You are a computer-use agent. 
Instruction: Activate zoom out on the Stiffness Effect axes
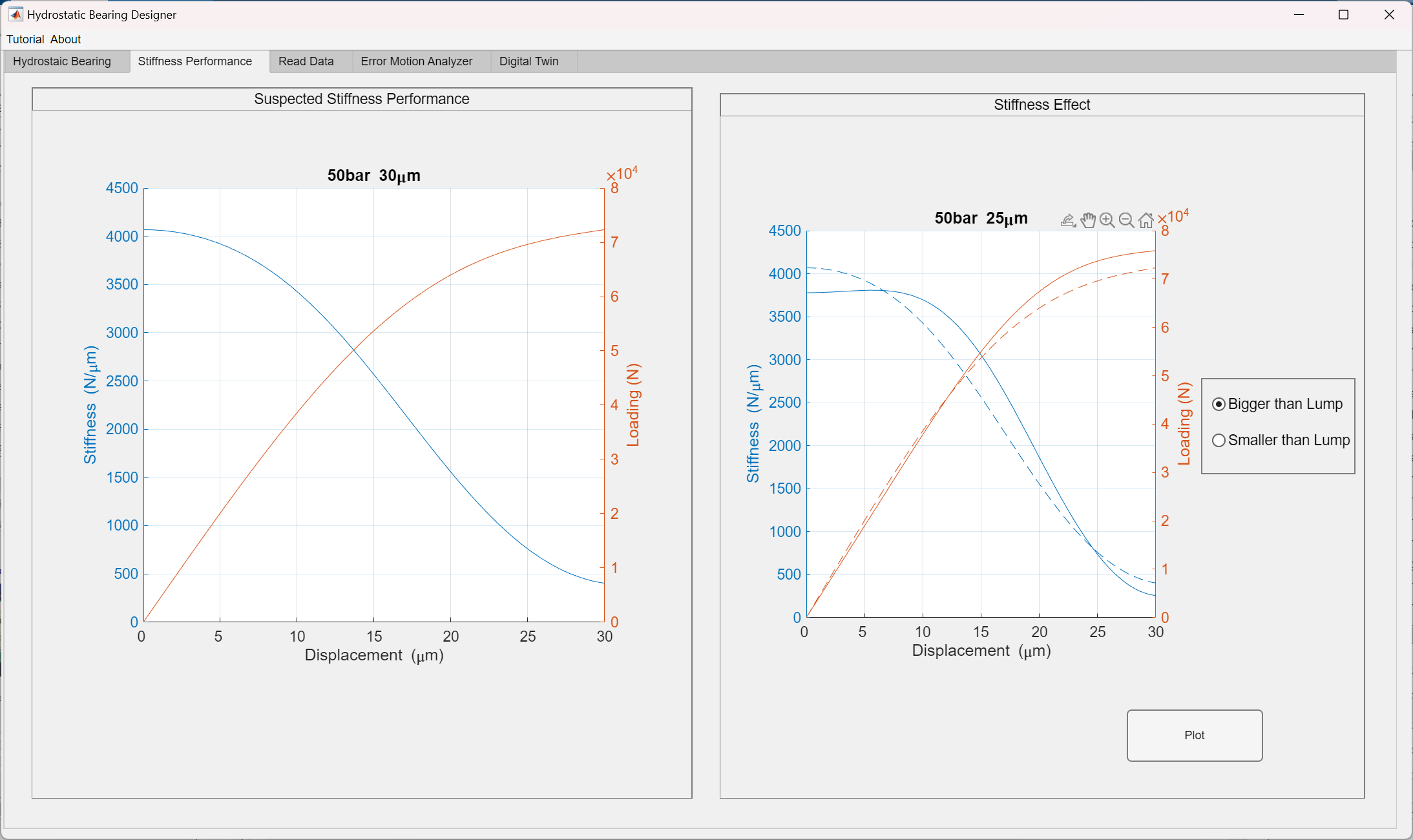(x=1126, y=220)
